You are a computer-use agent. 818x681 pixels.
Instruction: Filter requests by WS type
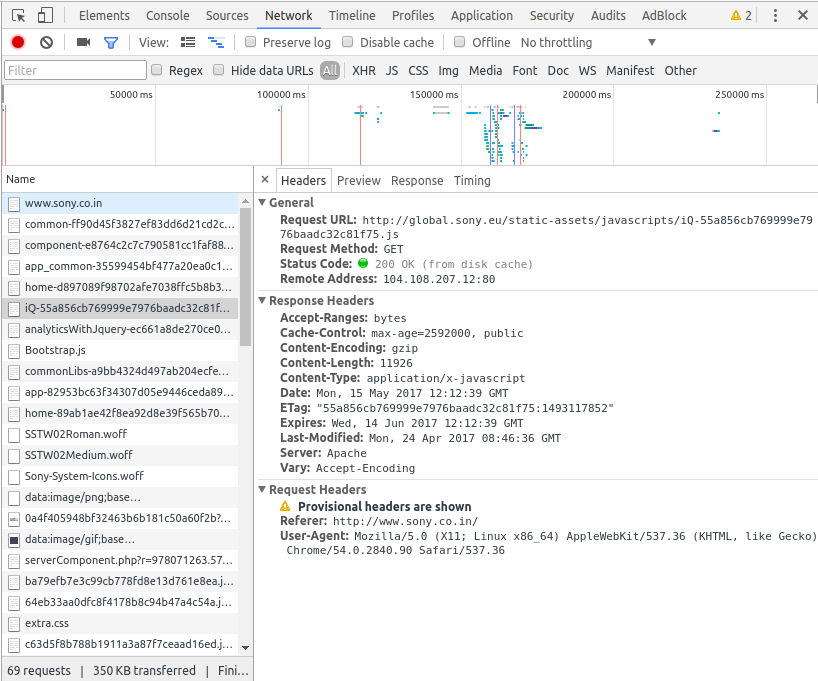587,70
